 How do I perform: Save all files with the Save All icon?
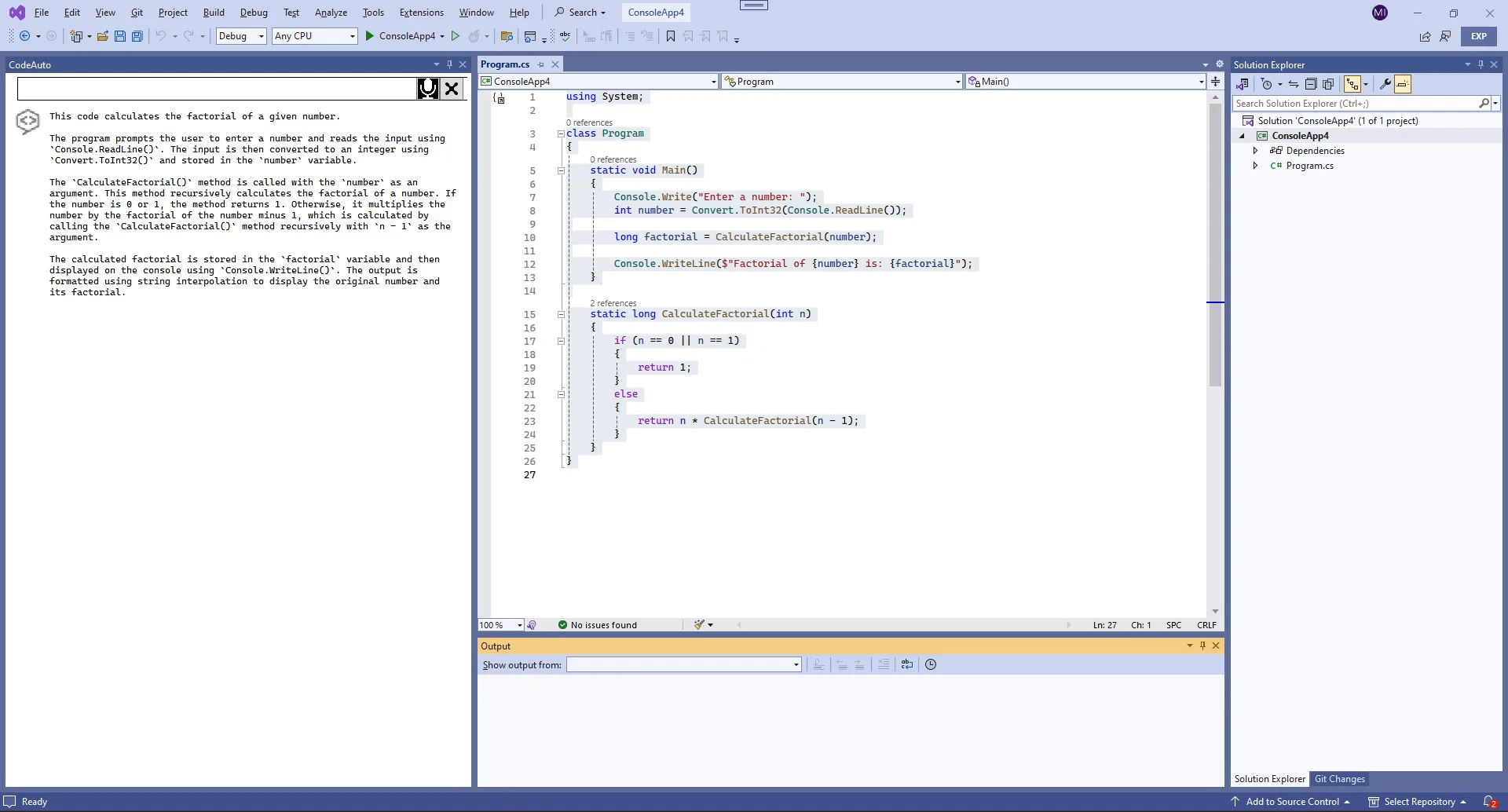pos(137,36)
